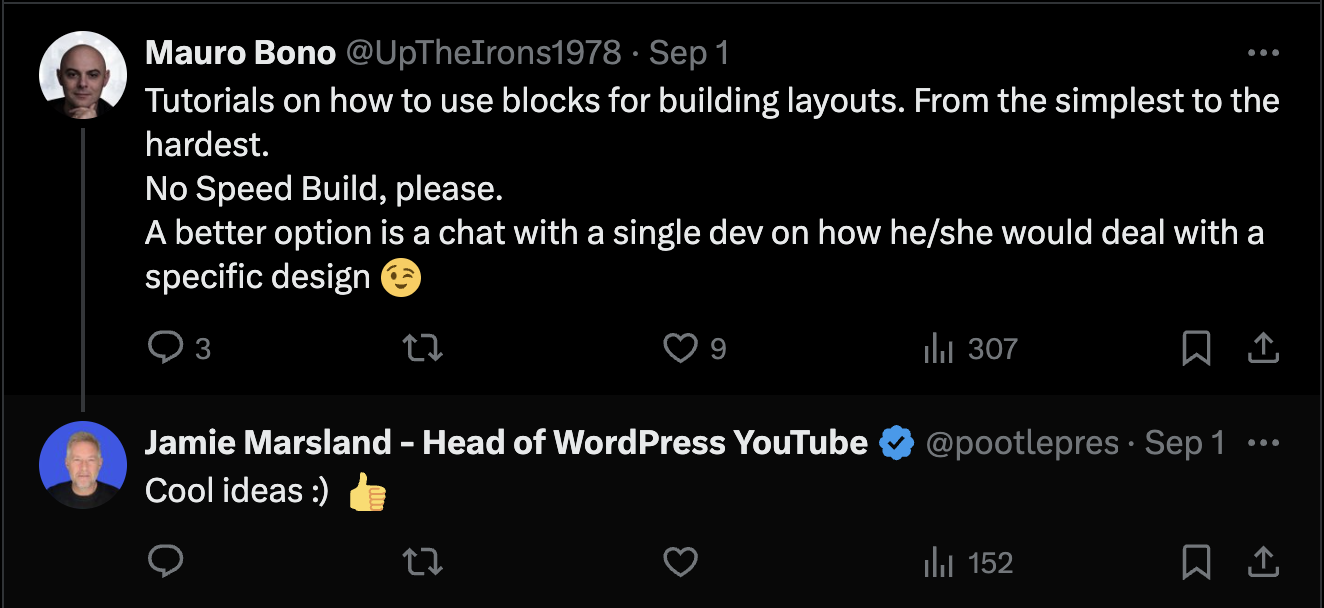Image resolution: width=1324 pixels, height=608 pixels.
Task: Bookmark Jamie Marsland's reply
Action: tap(1196, 562)
